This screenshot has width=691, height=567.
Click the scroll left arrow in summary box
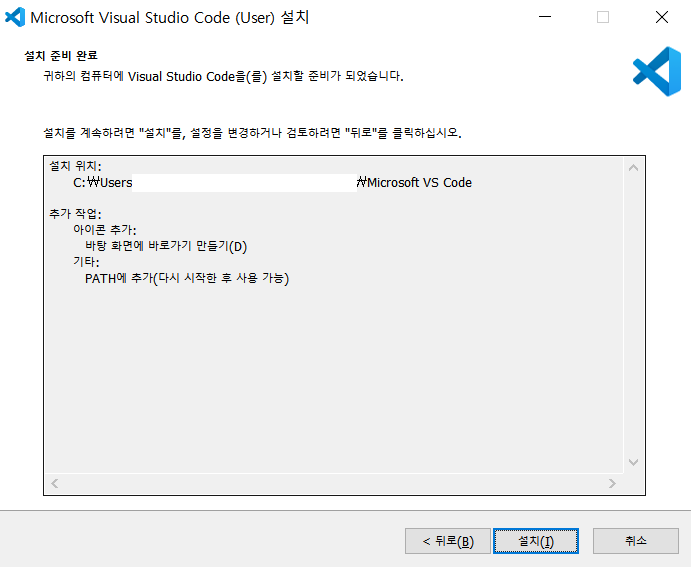coord(55,484)
